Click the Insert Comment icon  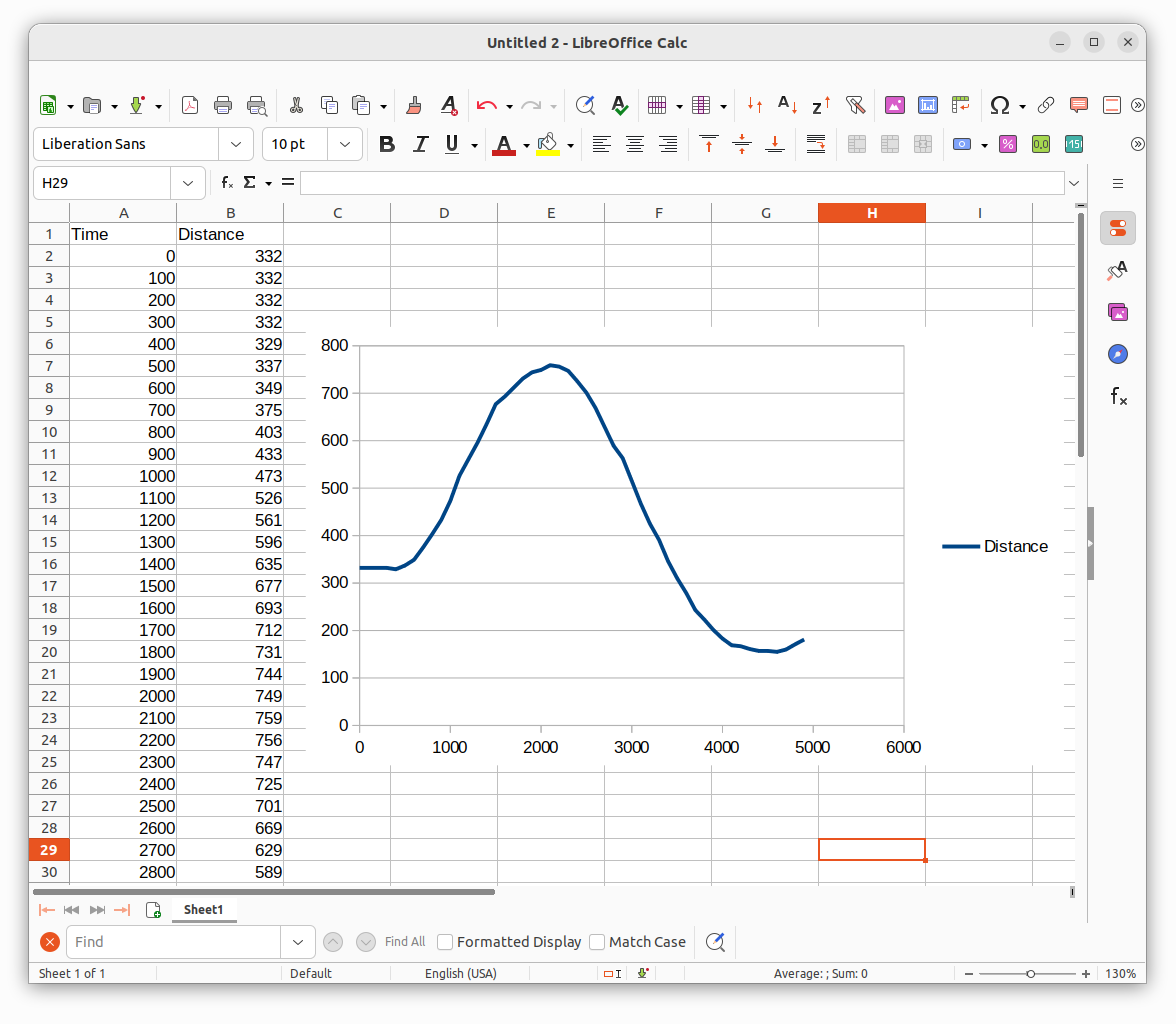pyautogui.click(x=1078, y=106)
